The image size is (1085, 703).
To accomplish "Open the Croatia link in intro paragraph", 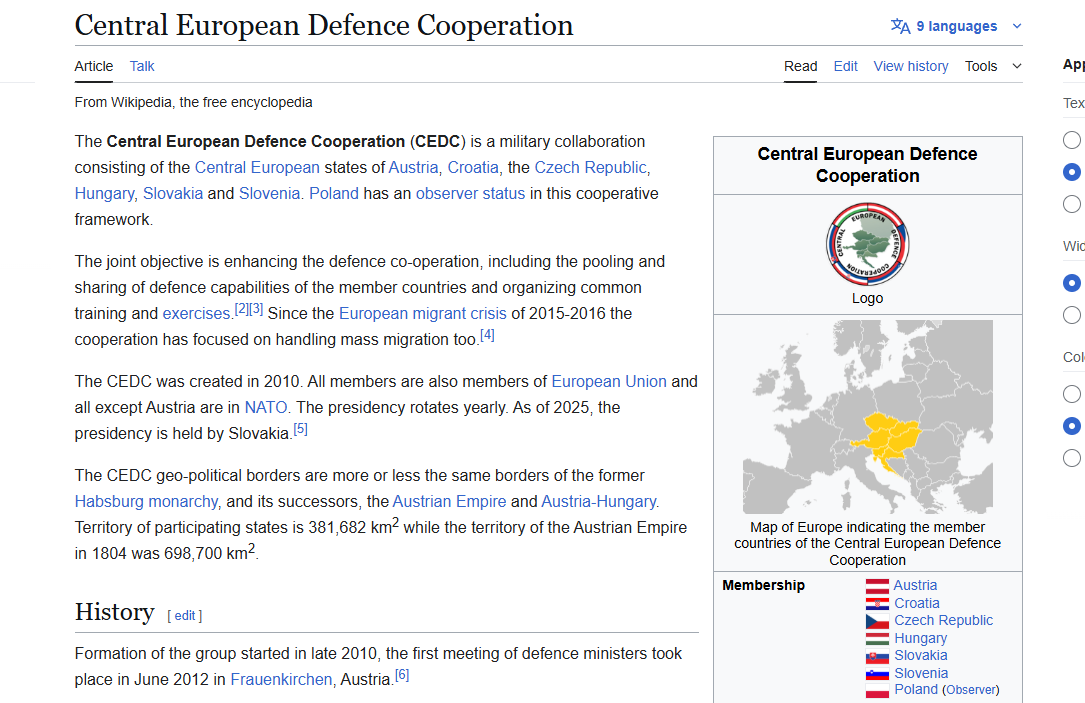I will pos(473,167).
